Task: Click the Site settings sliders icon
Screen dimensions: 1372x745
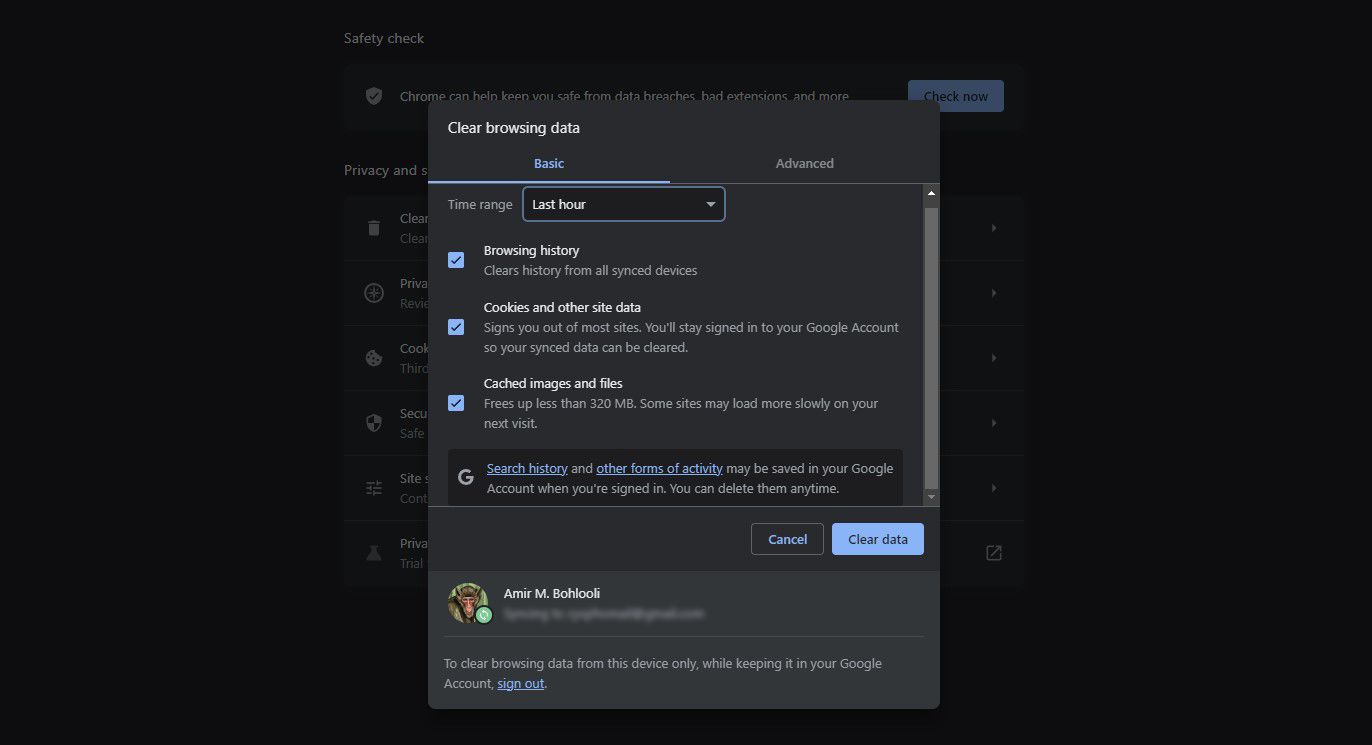Action: coord(373,487)
